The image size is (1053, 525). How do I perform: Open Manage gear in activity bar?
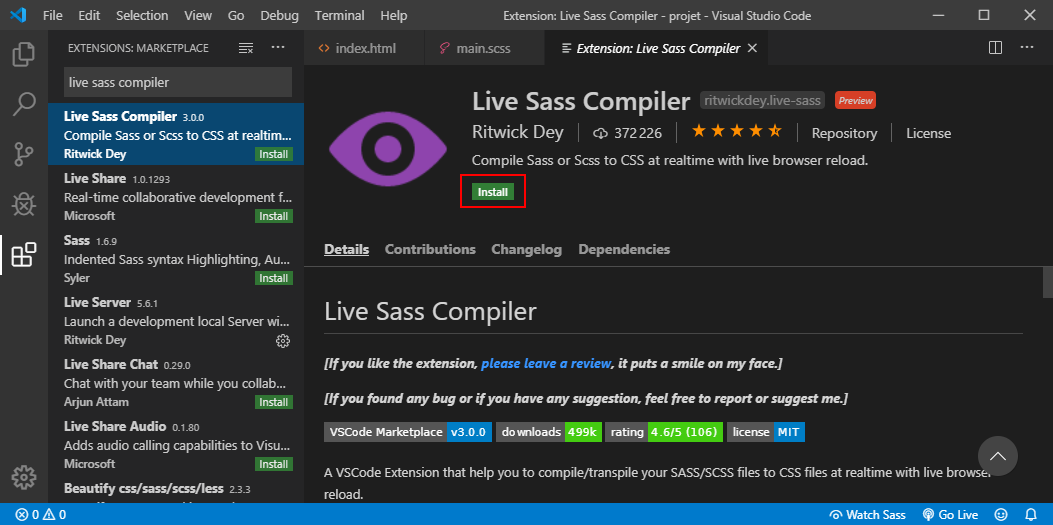click(24, 477)
